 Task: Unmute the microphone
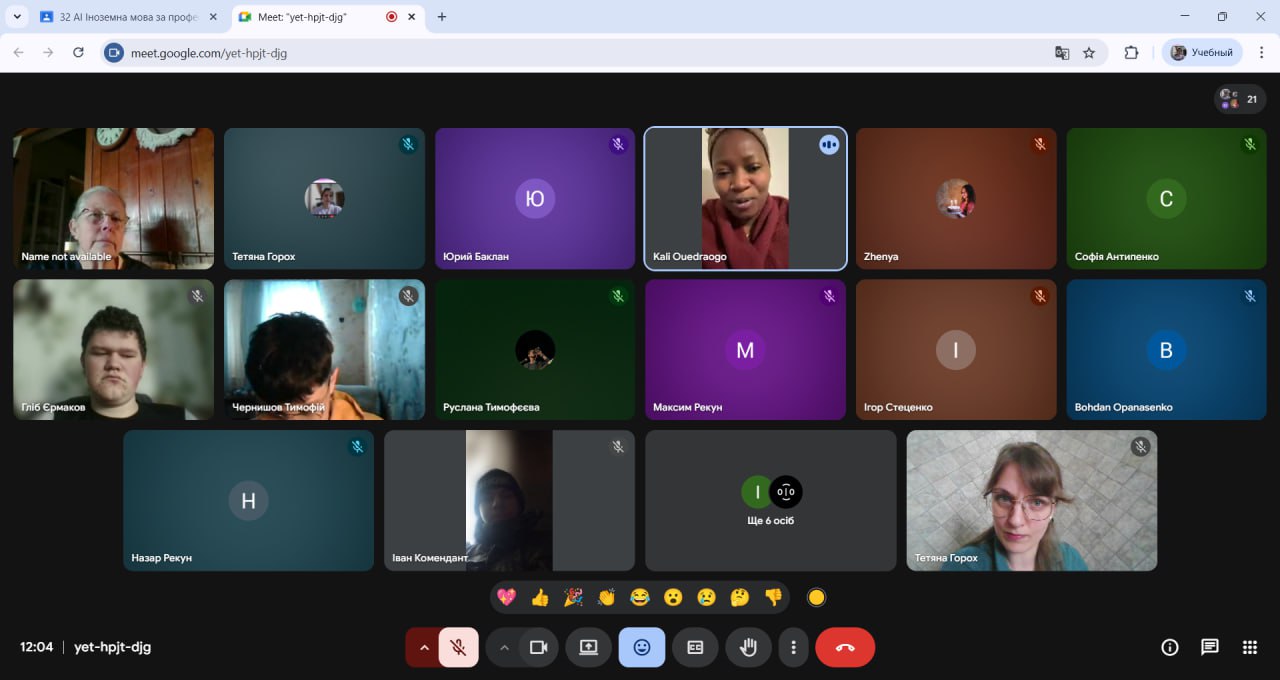tap(458, 647)
